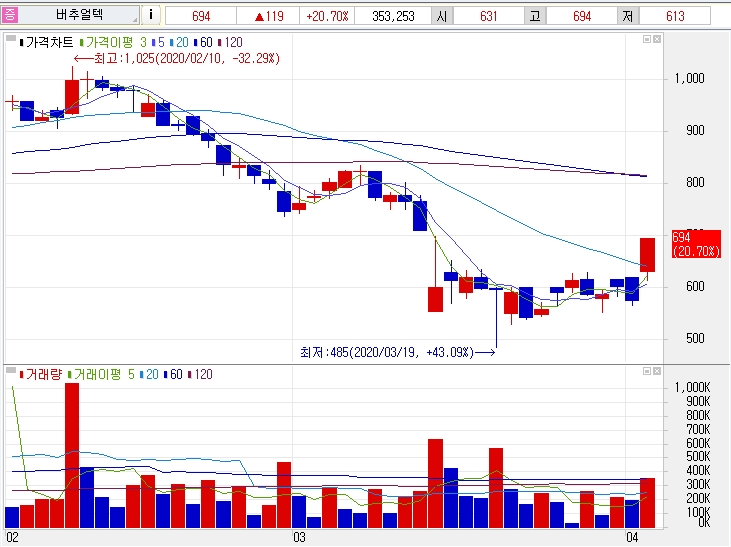
Task: Click the 저 low price label
Action: (628, 16)
